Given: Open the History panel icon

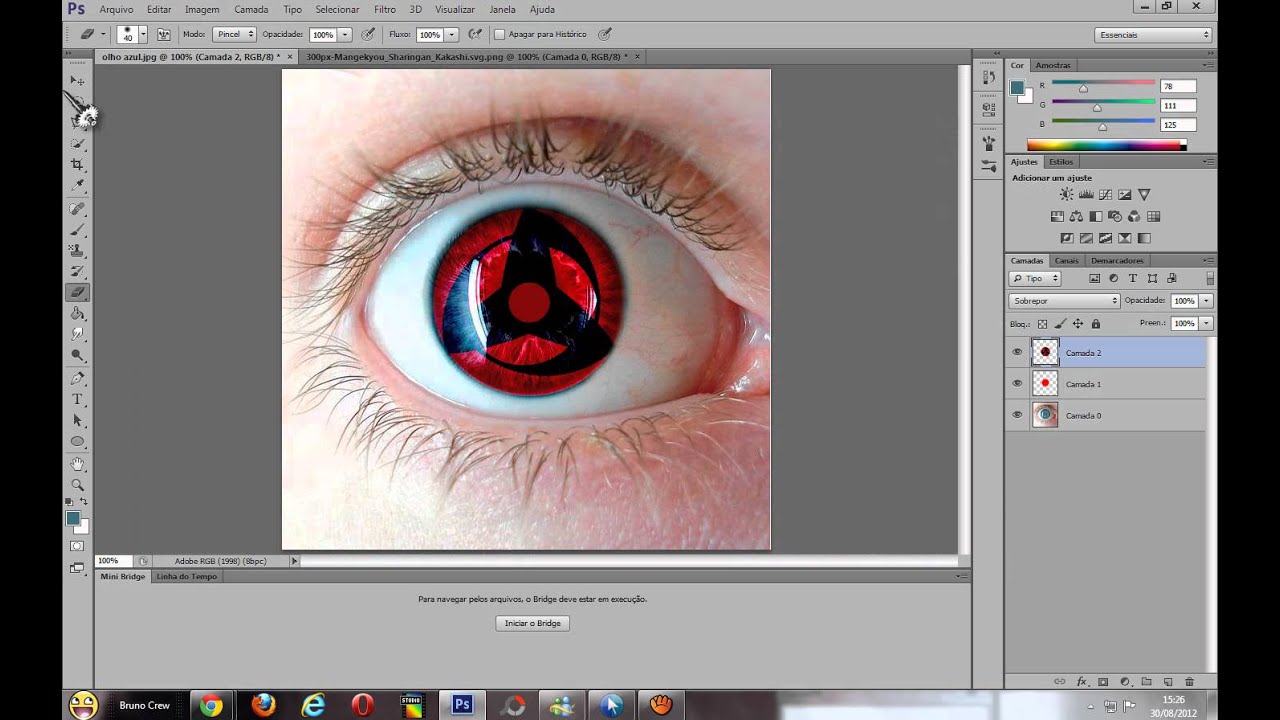Looking at the screenshot, I should pyautogui.click(x=988, y=77).
